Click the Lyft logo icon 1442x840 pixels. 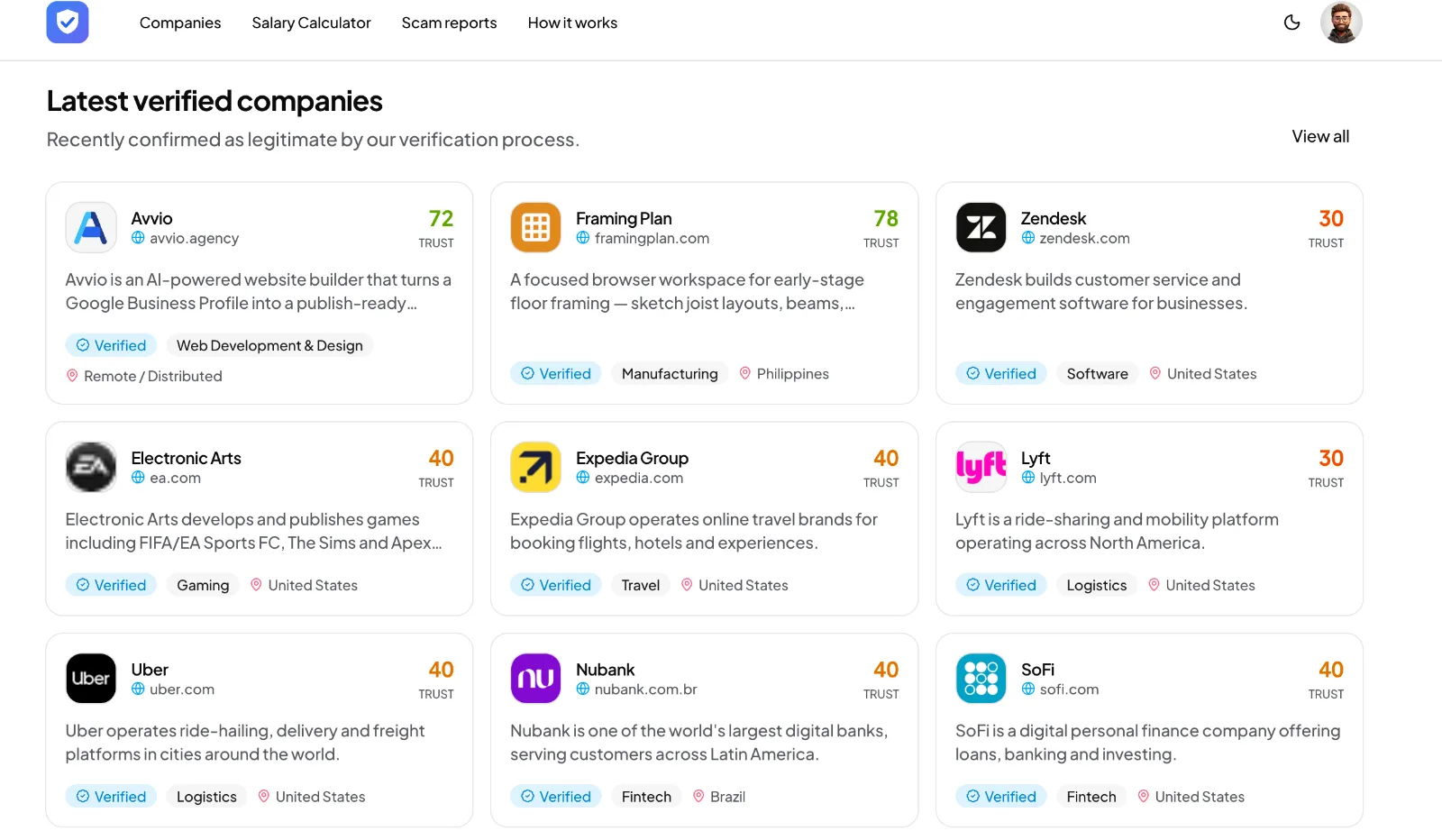click(981, 467)
